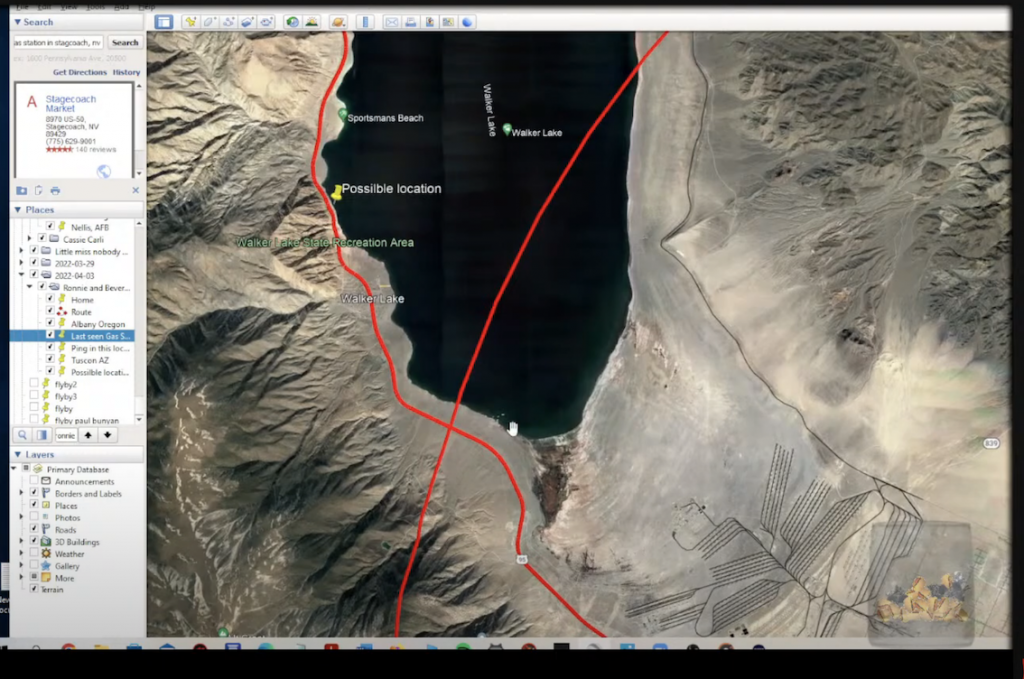This screenshot has height=679, width=1024.
Task: Select the Show Ruler tool
Action: coord(365,22)
